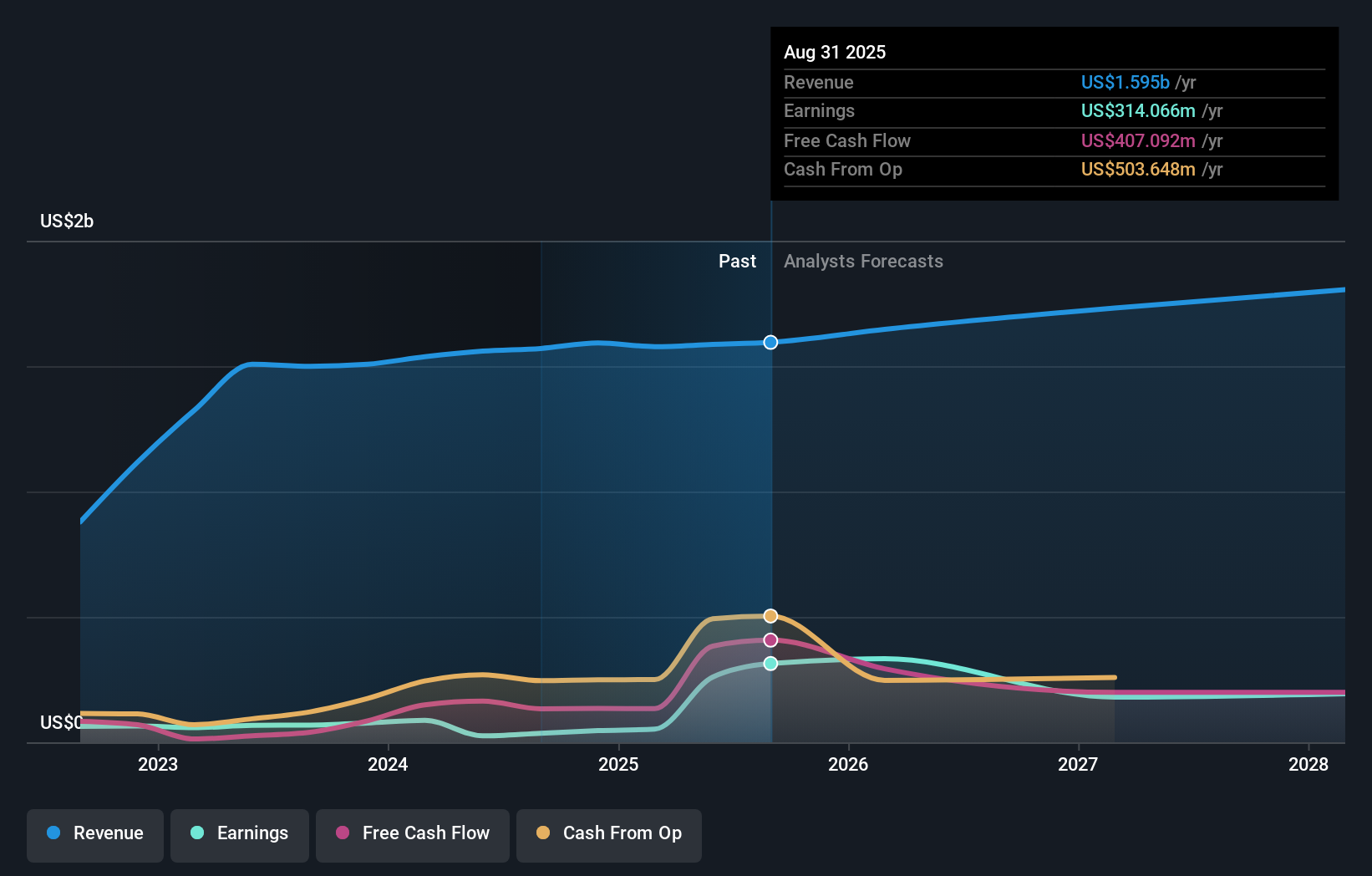Select the pink Free Cash Flow data marker
Viewport: 1372px width, 876px height.
pyautogui.click(x=770, y=640)
